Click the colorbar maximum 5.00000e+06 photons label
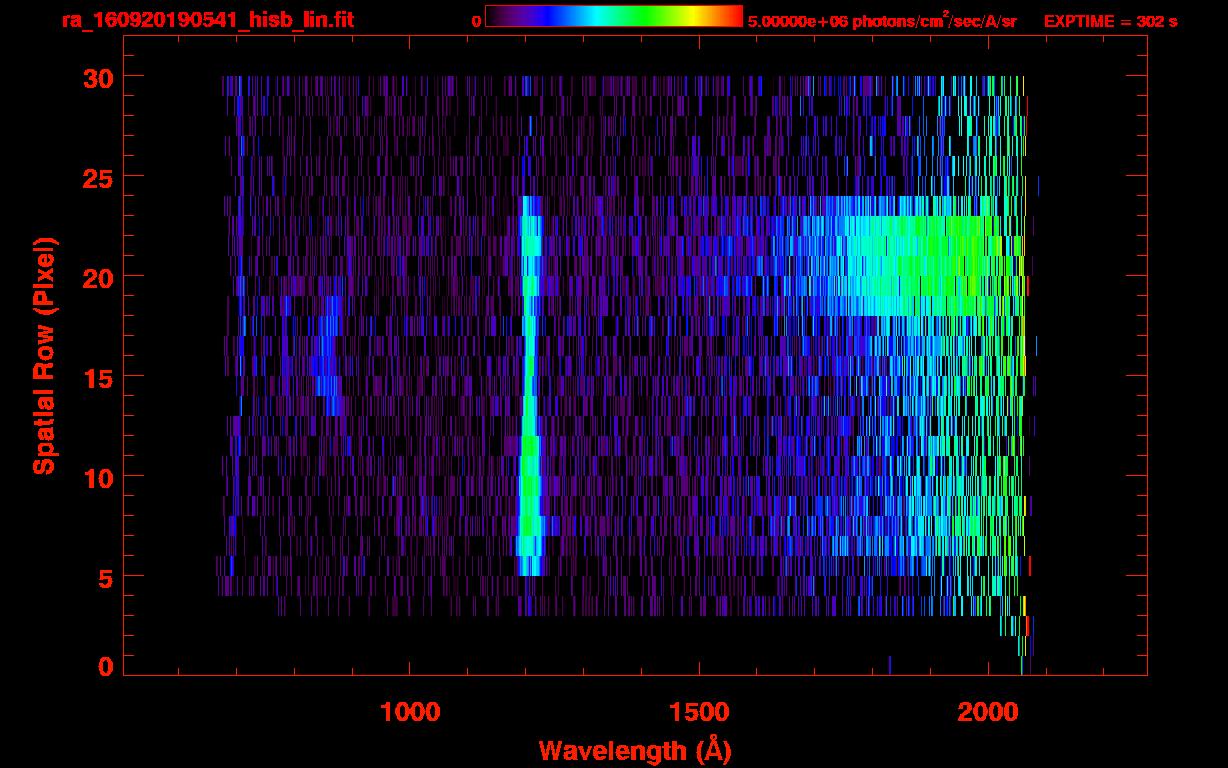This screenshot has width=1228, height=768. pos(882,21)
